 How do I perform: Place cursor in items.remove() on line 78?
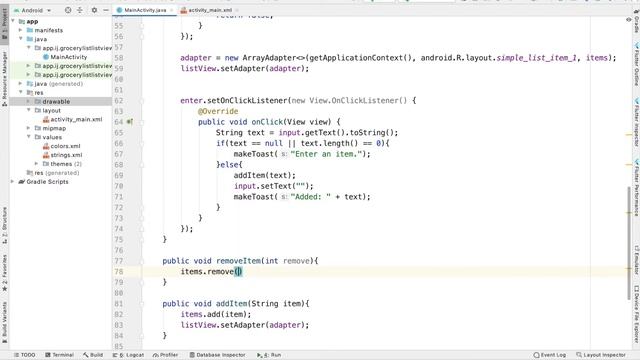pos(238,271)
